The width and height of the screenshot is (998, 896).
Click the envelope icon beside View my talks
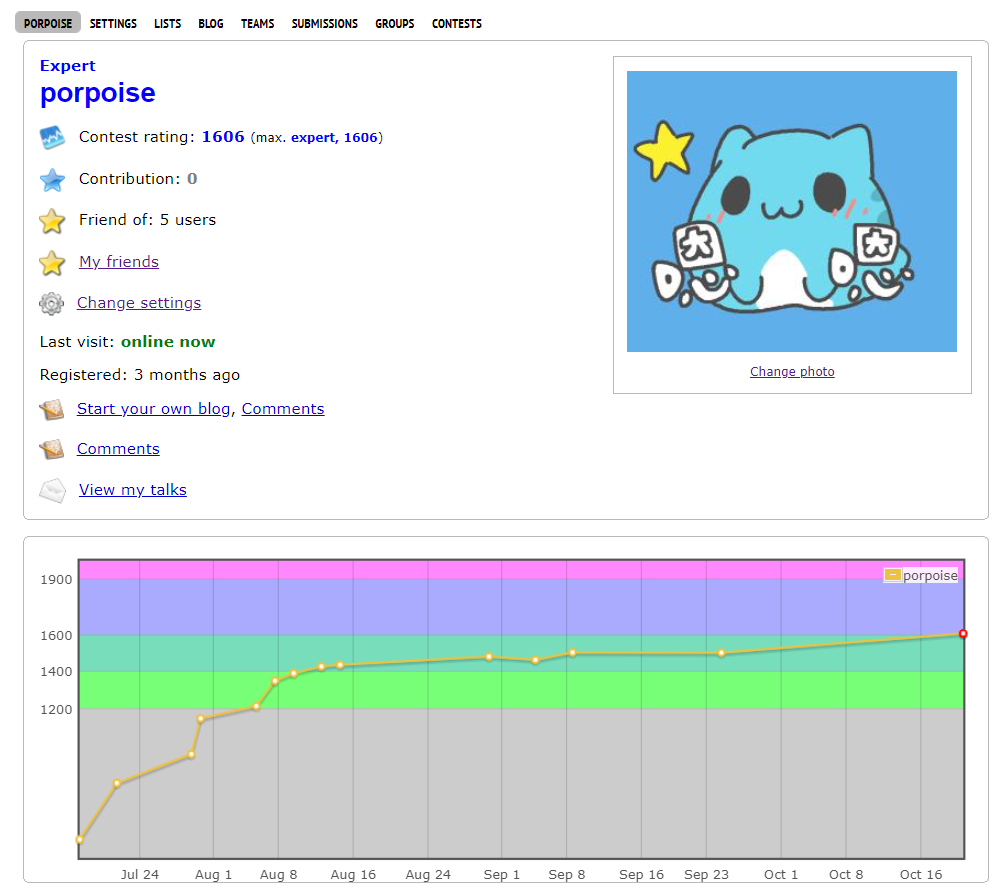tap(53, 491)
